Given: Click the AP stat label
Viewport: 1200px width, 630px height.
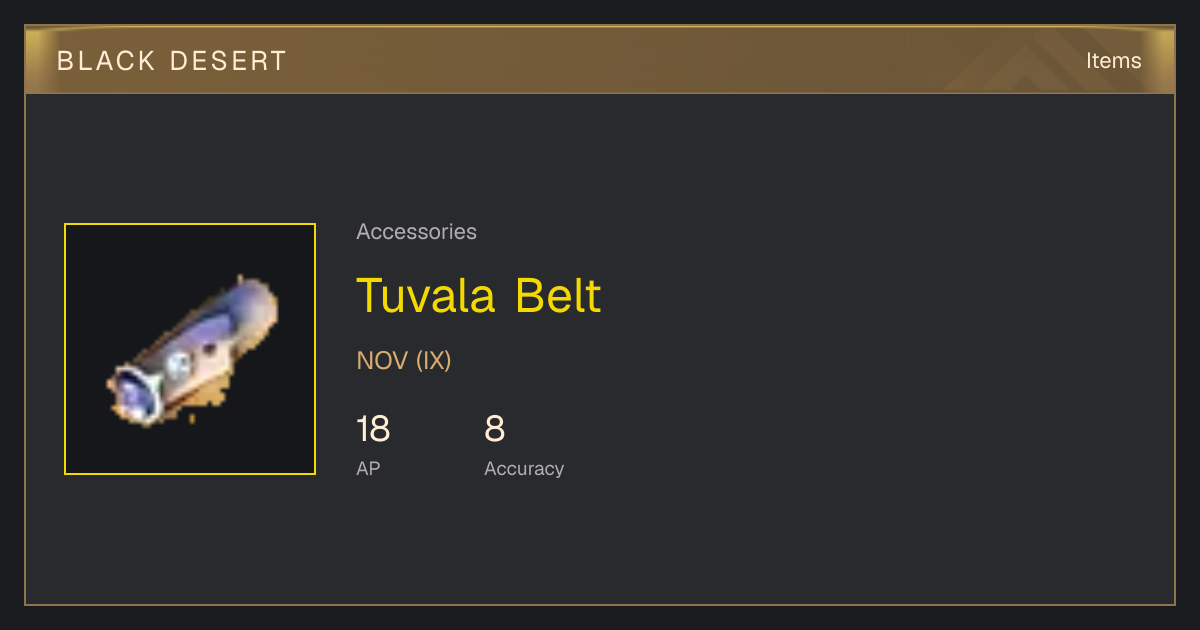Looking at the screenshot, I should coord(368,468).
